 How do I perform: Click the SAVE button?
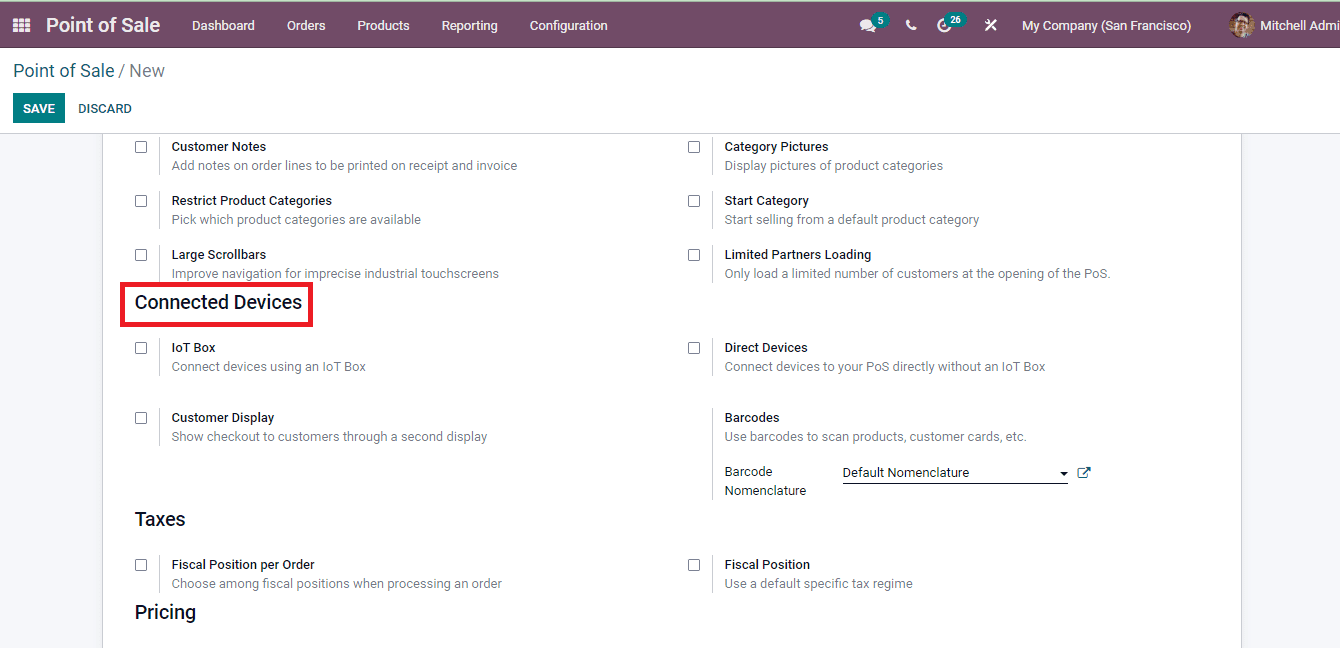coord(38,107)
